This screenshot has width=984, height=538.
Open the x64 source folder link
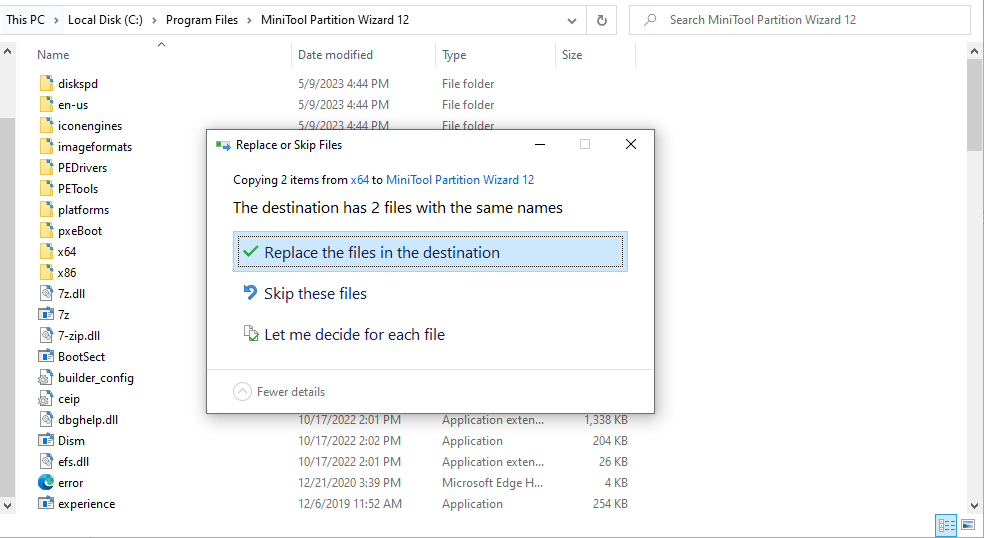(360, 180)
